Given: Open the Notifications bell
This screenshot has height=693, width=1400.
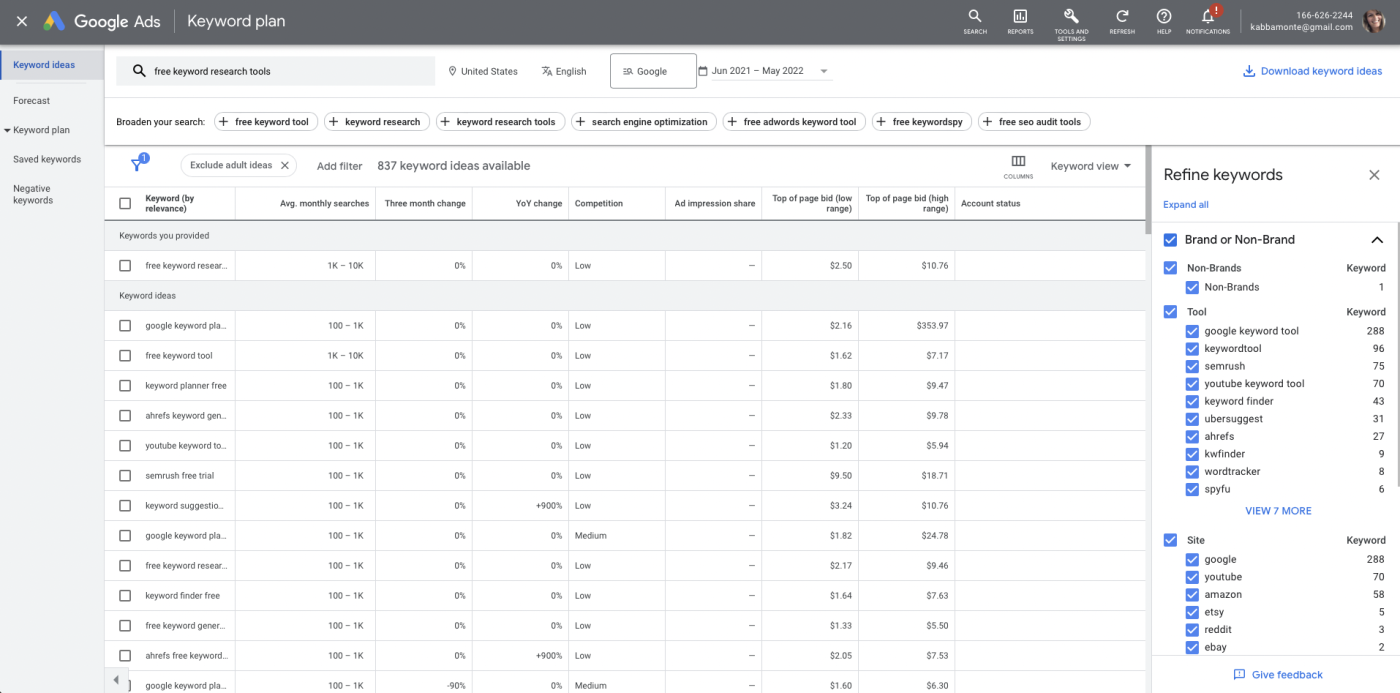Looking at the screenshot, I should [1208, 19].
